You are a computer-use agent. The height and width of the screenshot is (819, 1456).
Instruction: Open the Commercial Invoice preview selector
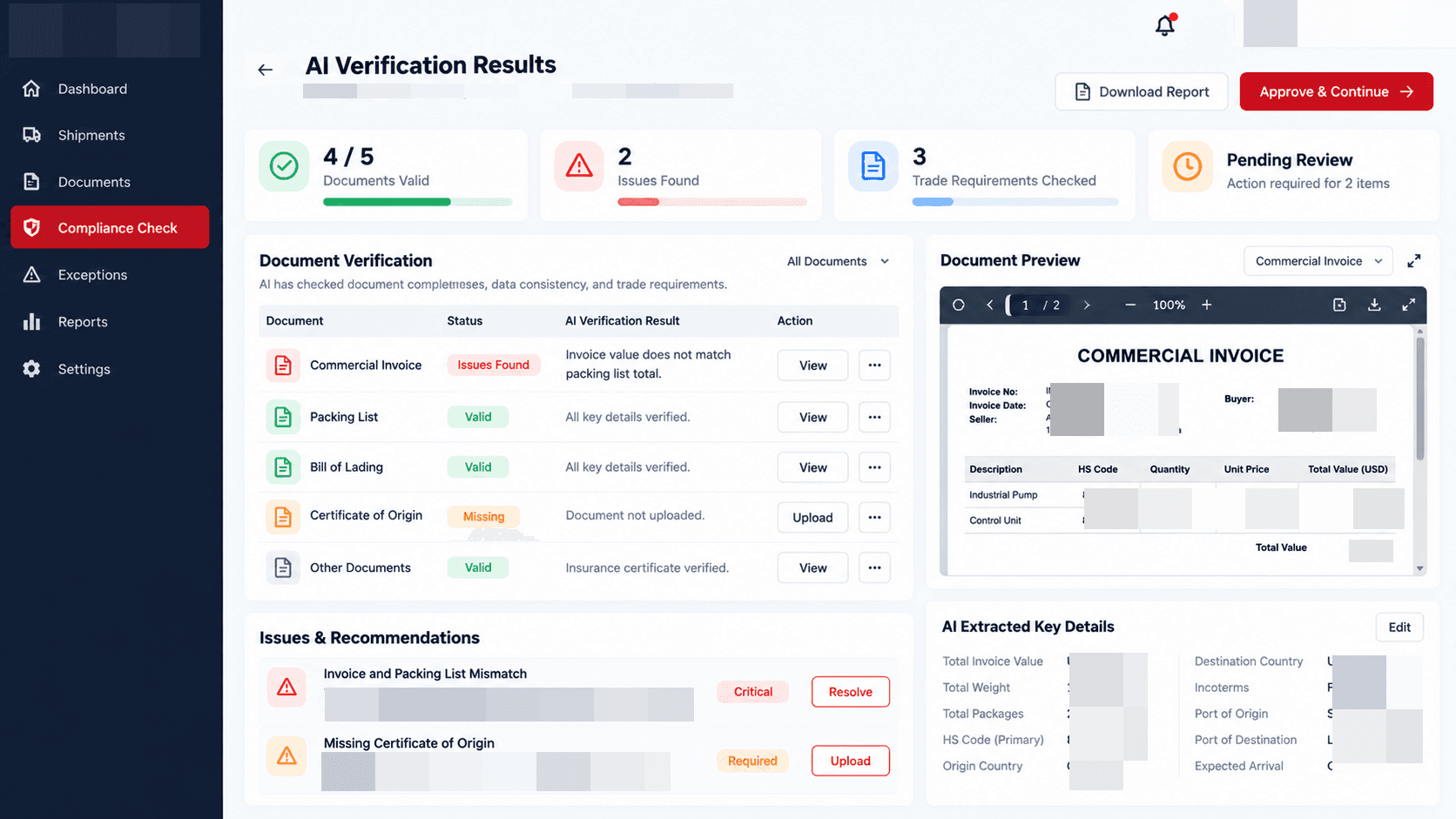coord(1318,261)
